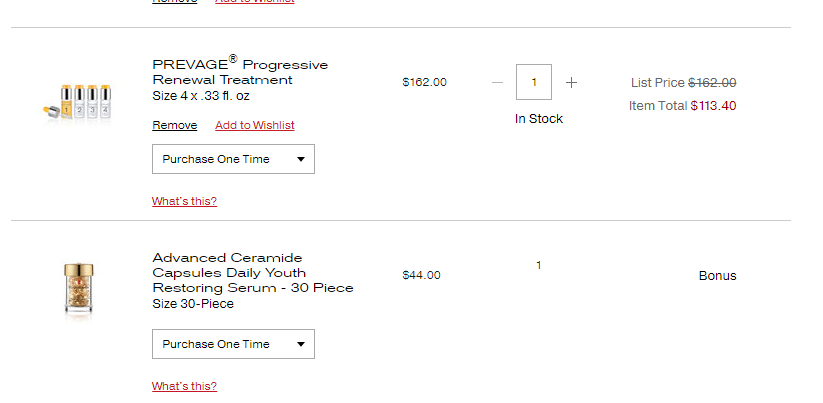
Task: Open Advanced Ceramide Capsules Daily Youth title
Action: coord(253,273)
